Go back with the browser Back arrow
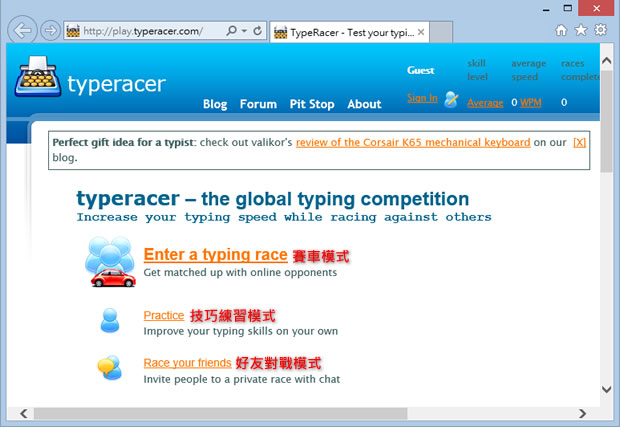 pyautogui.click(x=22, y=30)
